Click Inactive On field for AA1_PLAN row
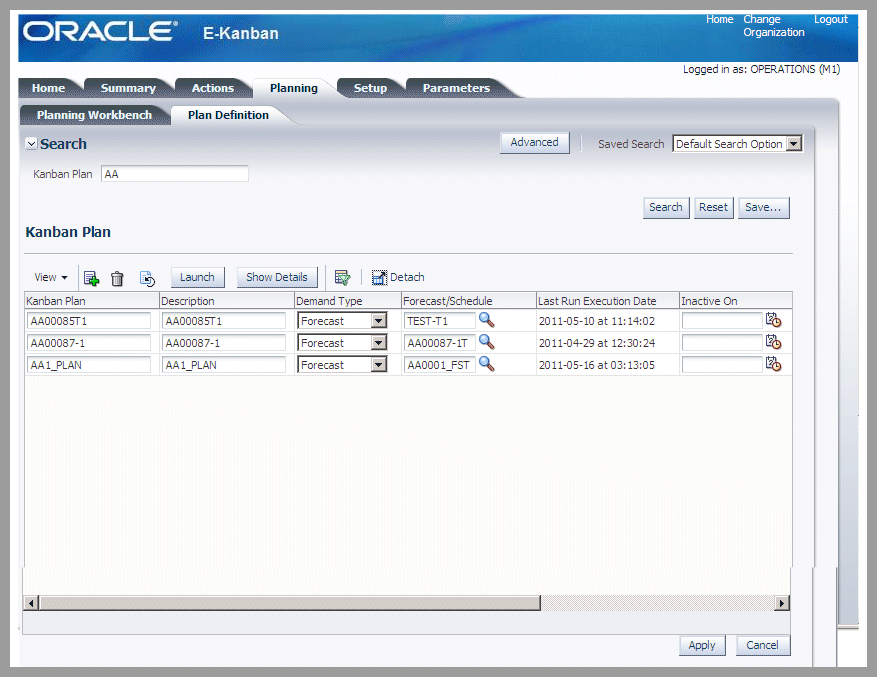877x677 pixels. pos(722,365)
